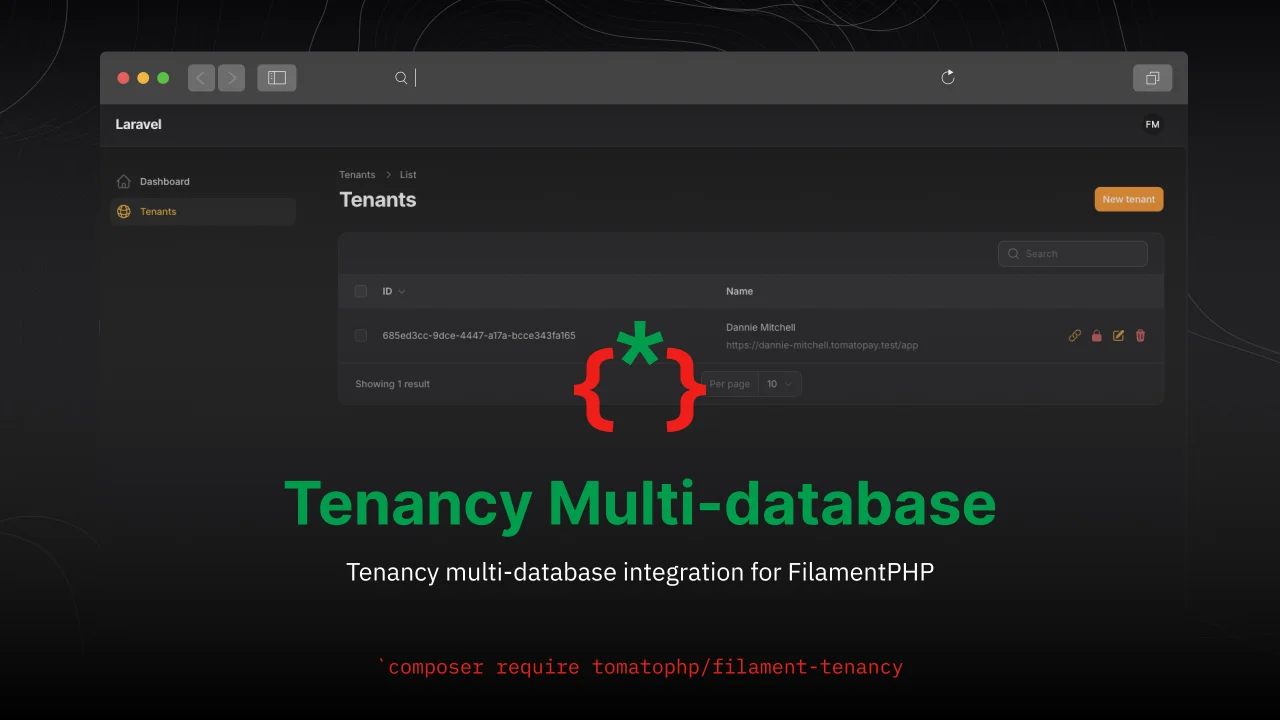Open https://dannie-mitchell.tomatopay.test/app link
The width and height of the screenshot is (1280, 720).
tap(822, 345)
